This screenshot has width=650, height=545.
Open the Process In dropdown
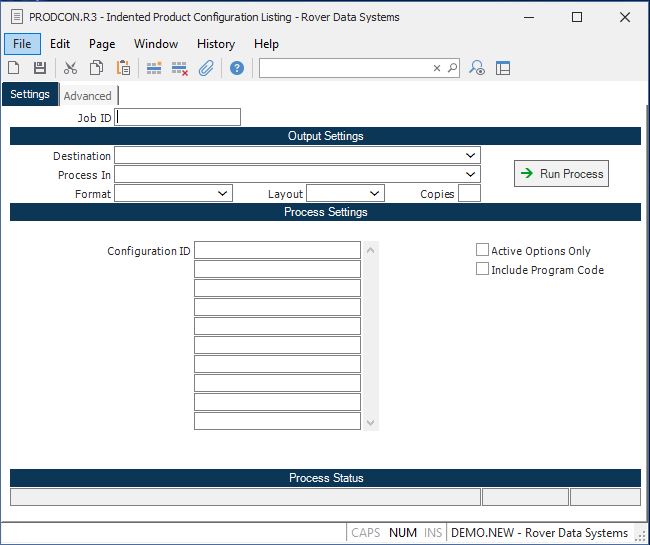tap(470, 175)
